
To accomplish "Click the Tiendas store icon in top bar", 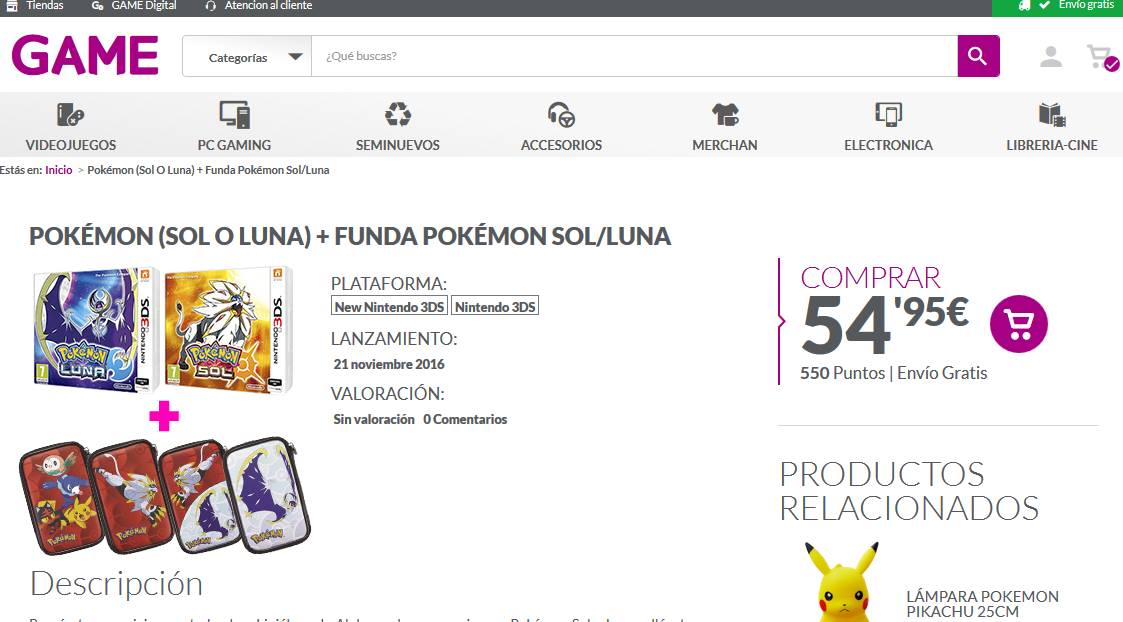I will click(x=11, y=6).
